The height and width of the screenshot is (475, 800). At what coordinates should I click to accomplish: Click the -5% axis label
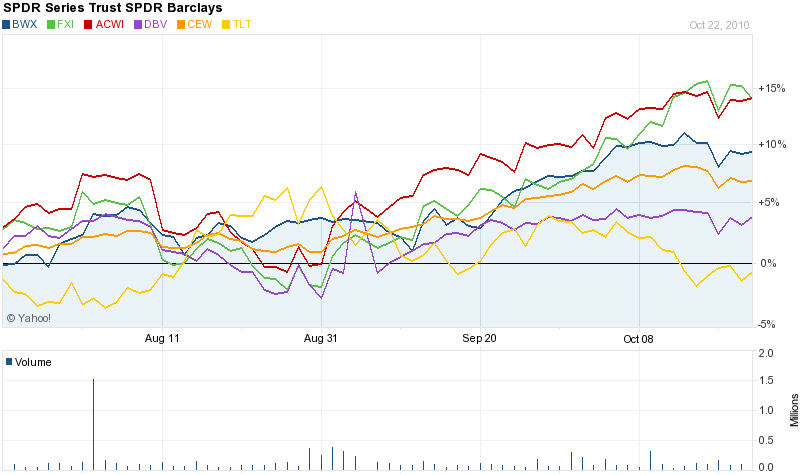coord(766,324)
